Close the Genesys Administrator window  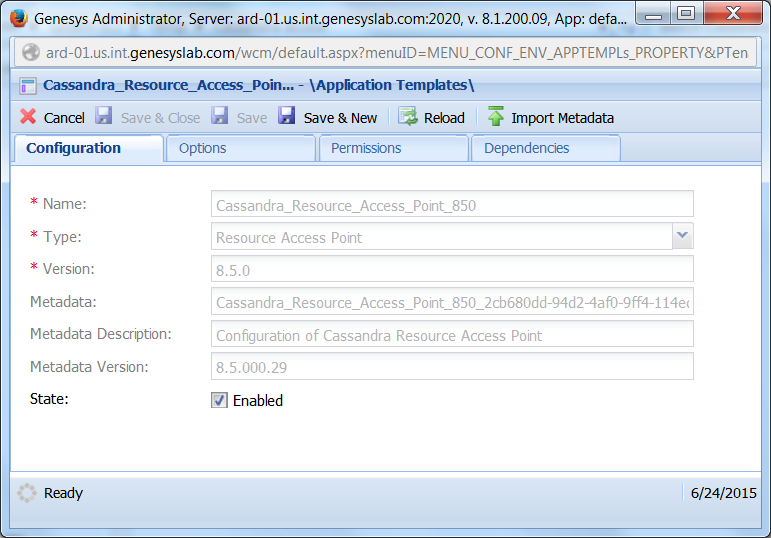(733, 13)
